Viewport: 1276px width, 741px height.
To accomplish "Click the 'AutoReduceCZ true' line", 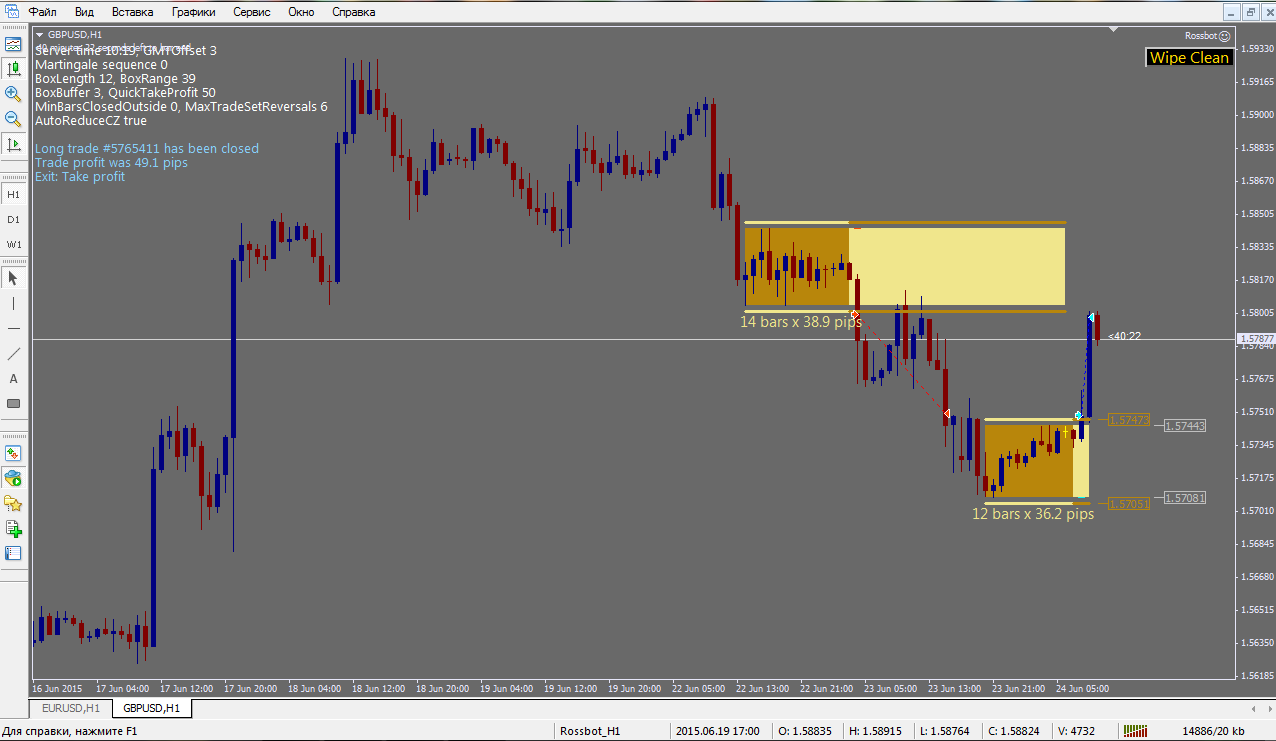I will point(91,120).
